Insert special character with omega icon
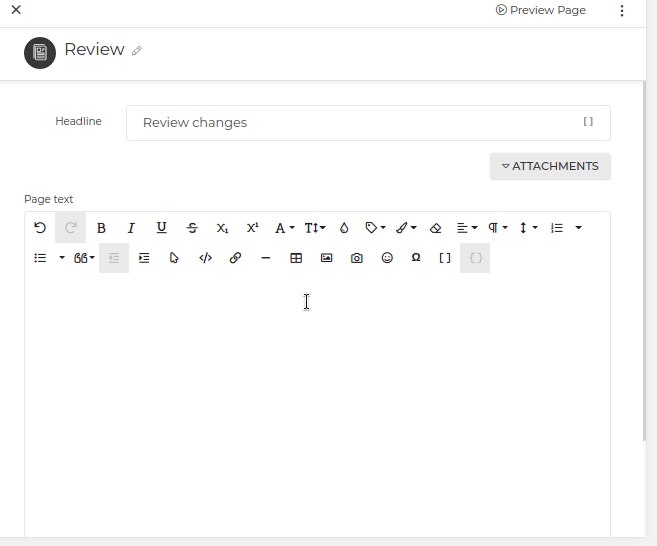657x546 pixels. [416, 258]
